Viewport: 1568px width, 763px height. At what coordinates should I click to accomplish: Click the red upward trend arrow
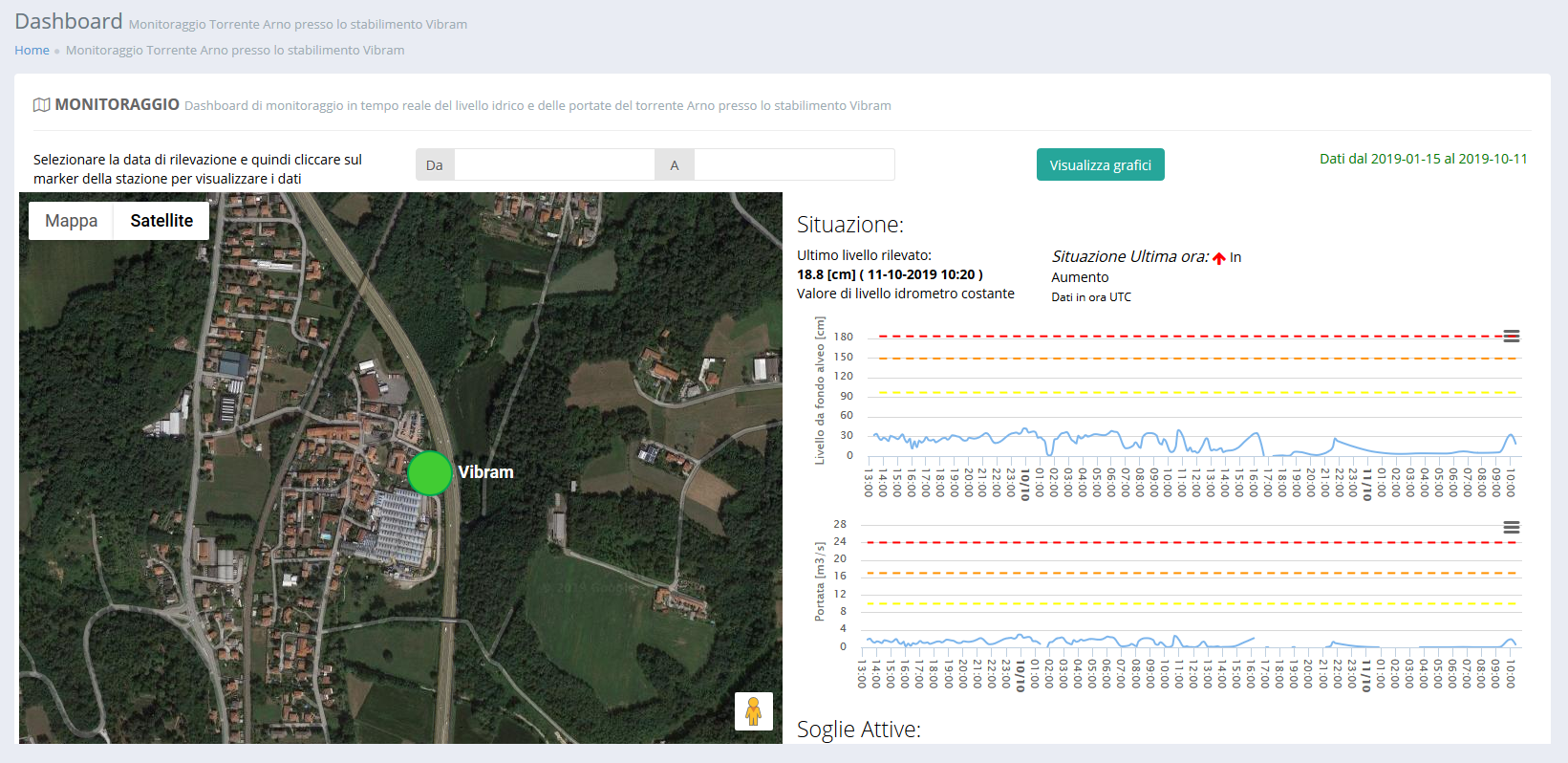click(x=1219, y=258)
